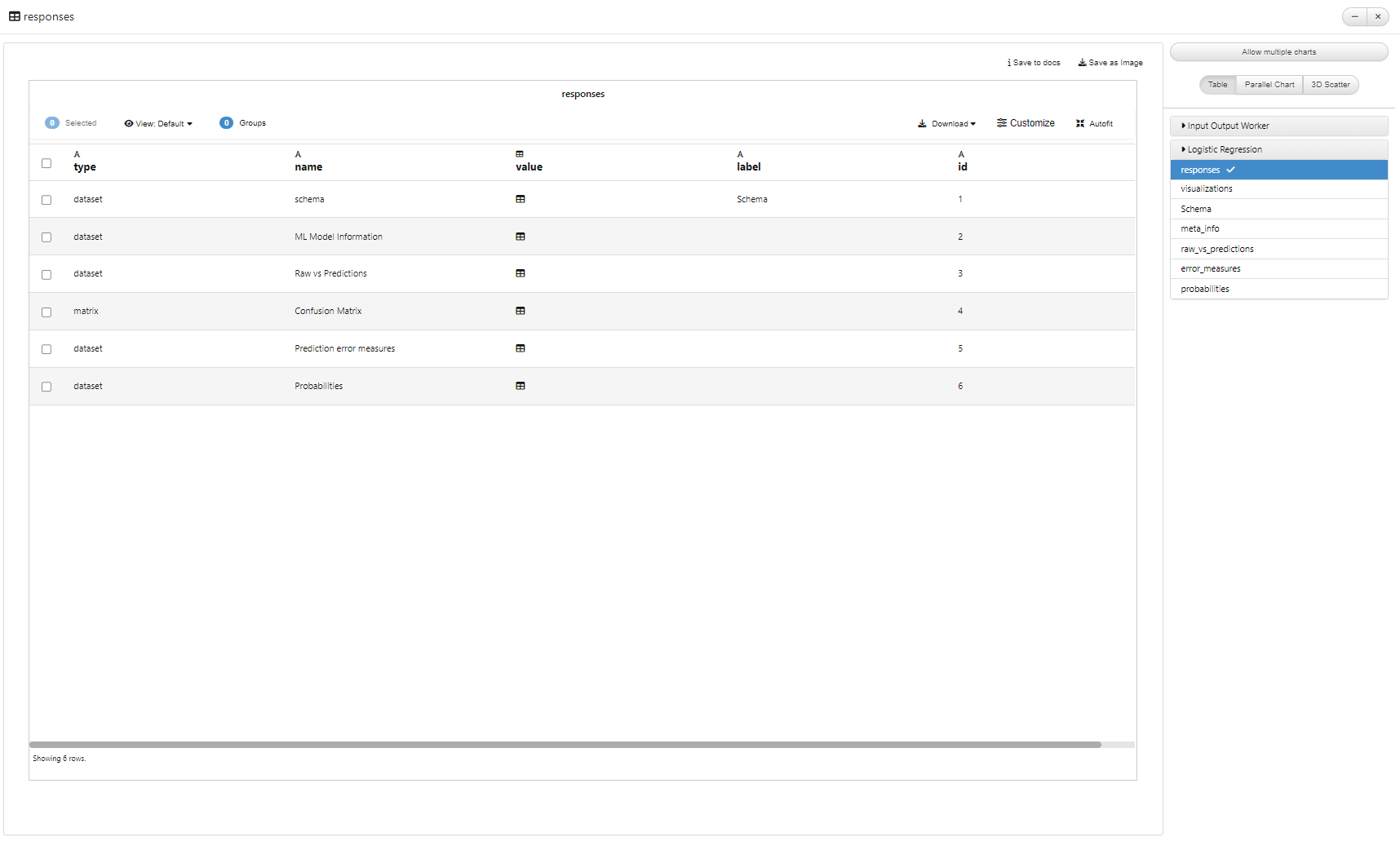Click the horizontal table scrollbar
Image resolution: width=1400 pixels, height=841 pixels.
click(x=565, y=745)
